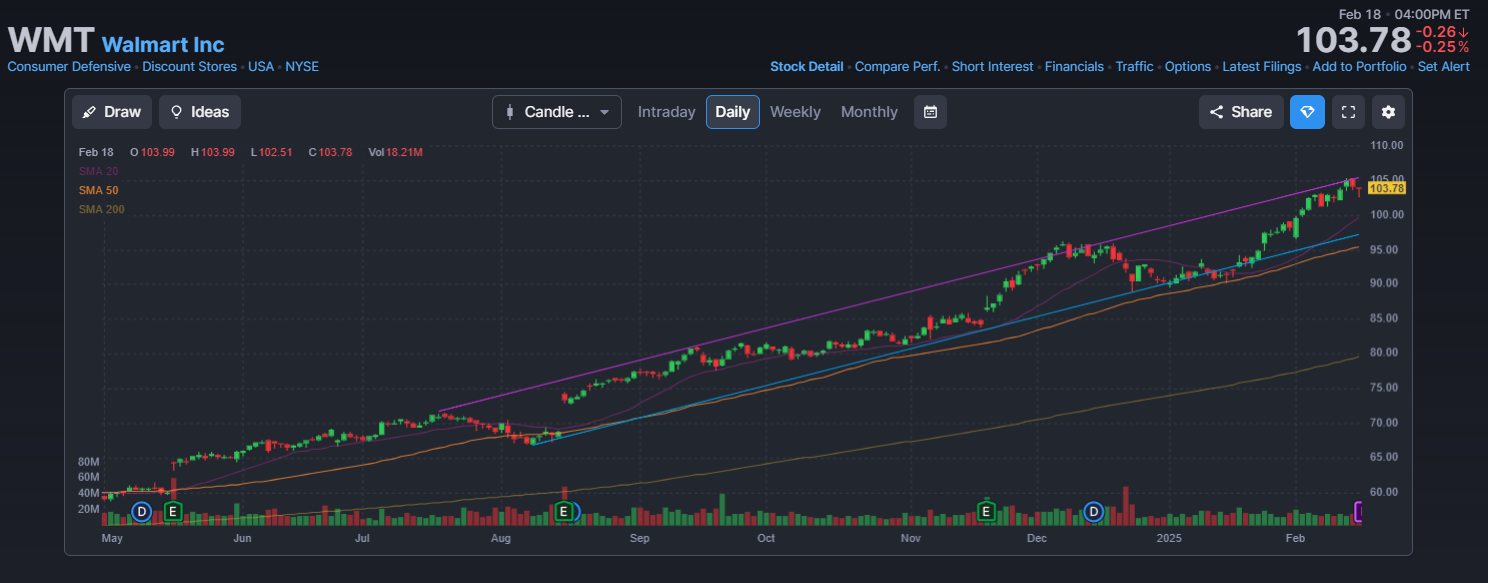This screenshot has width=1488, height=583.
Task: Click the O 103.99 open value
Action: pyautogui.click(x=152, y=152)
